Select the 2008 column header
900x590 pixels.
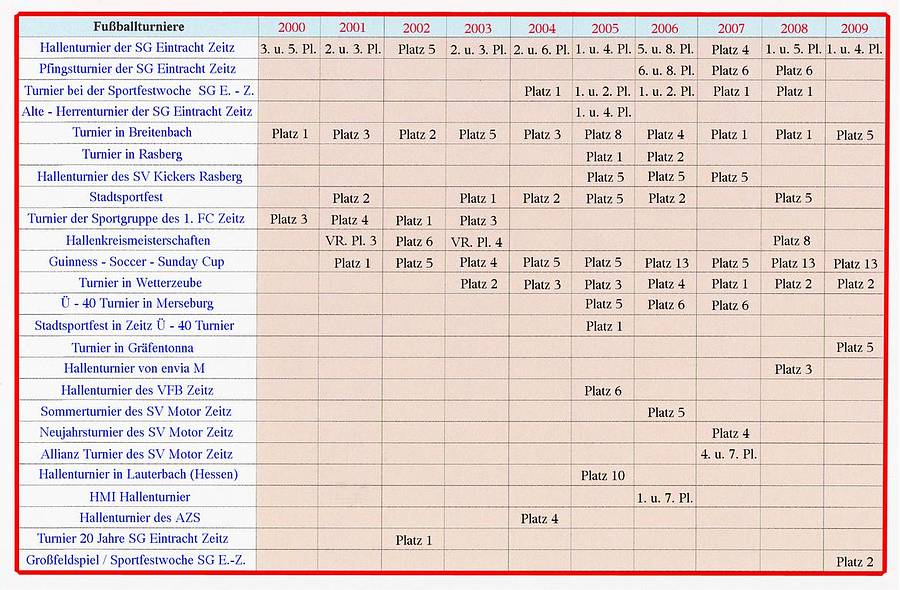[x=794, y=28]
